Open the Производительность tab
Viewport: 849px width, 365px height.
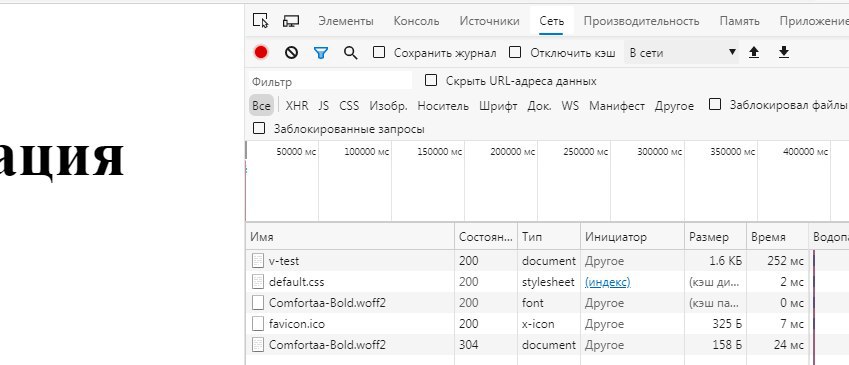coord(641,21)
